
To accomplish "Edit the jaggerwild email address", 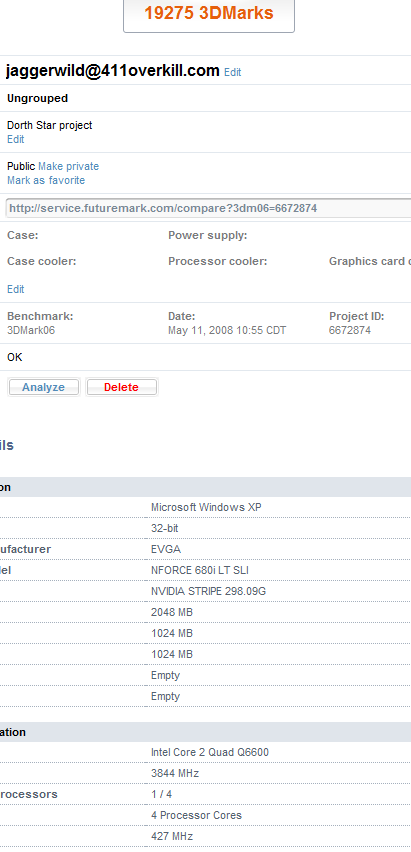I will point(232,72).
